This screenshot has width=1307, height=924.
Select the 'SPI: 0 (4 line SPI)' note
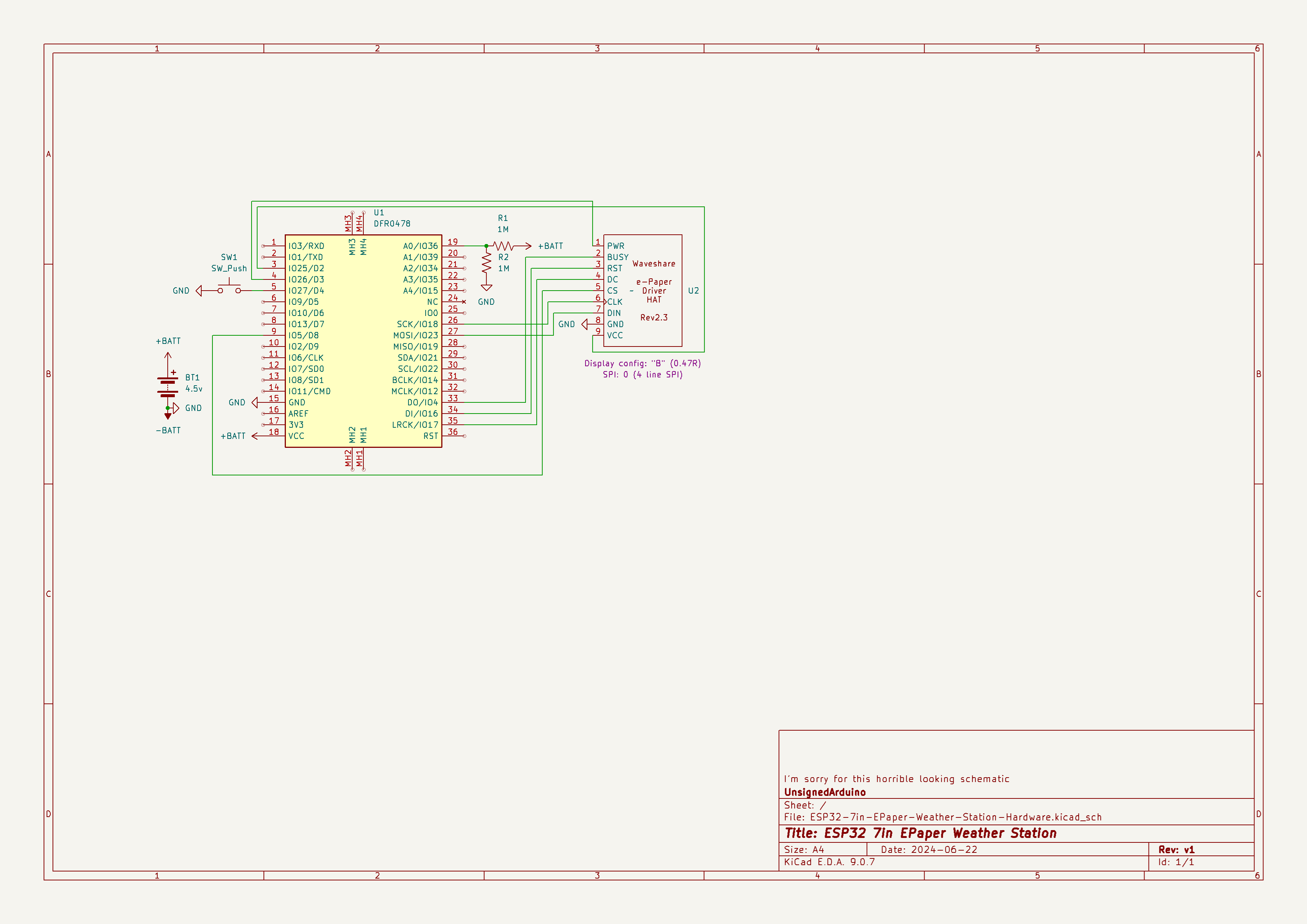point(643,374)
